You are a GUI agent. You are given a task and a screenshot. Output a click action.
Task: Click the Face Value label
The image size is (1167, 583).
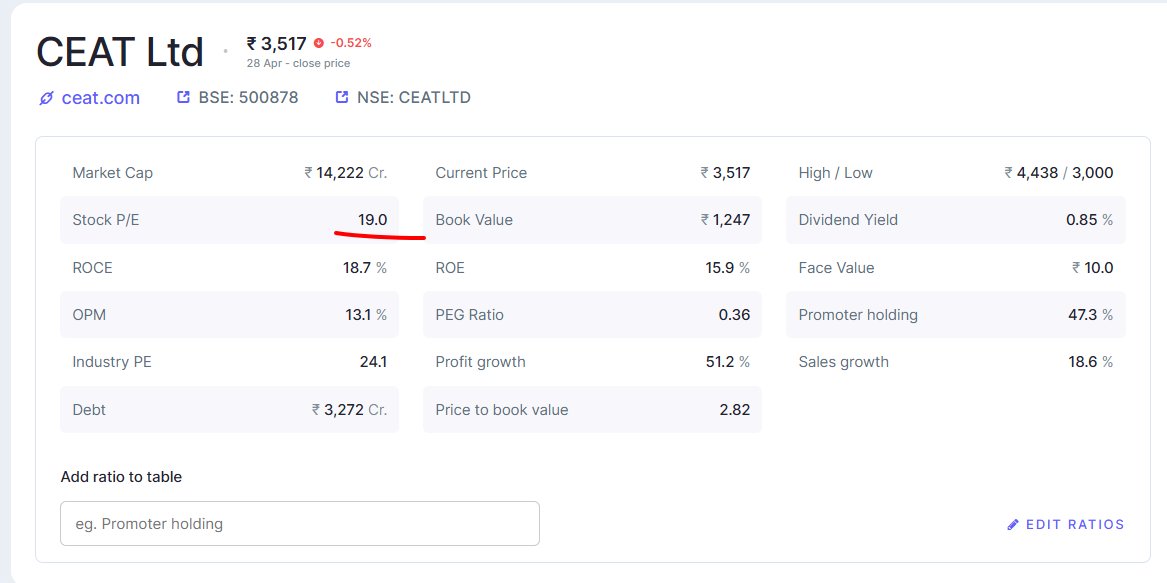pyautogui.click(x=837, y=267)
